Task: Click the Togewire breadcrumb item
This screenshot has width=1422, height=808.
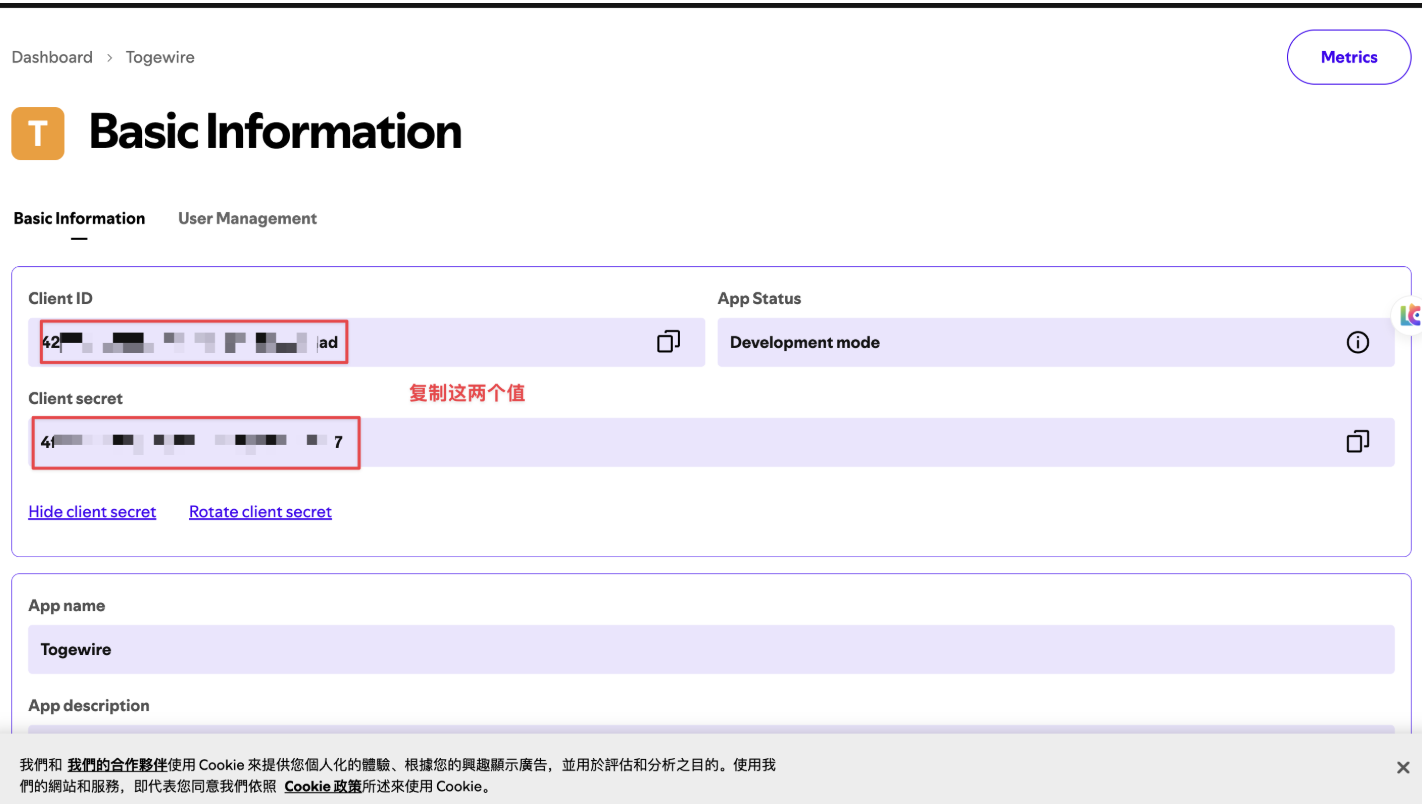Action: [x=160, y=57]
